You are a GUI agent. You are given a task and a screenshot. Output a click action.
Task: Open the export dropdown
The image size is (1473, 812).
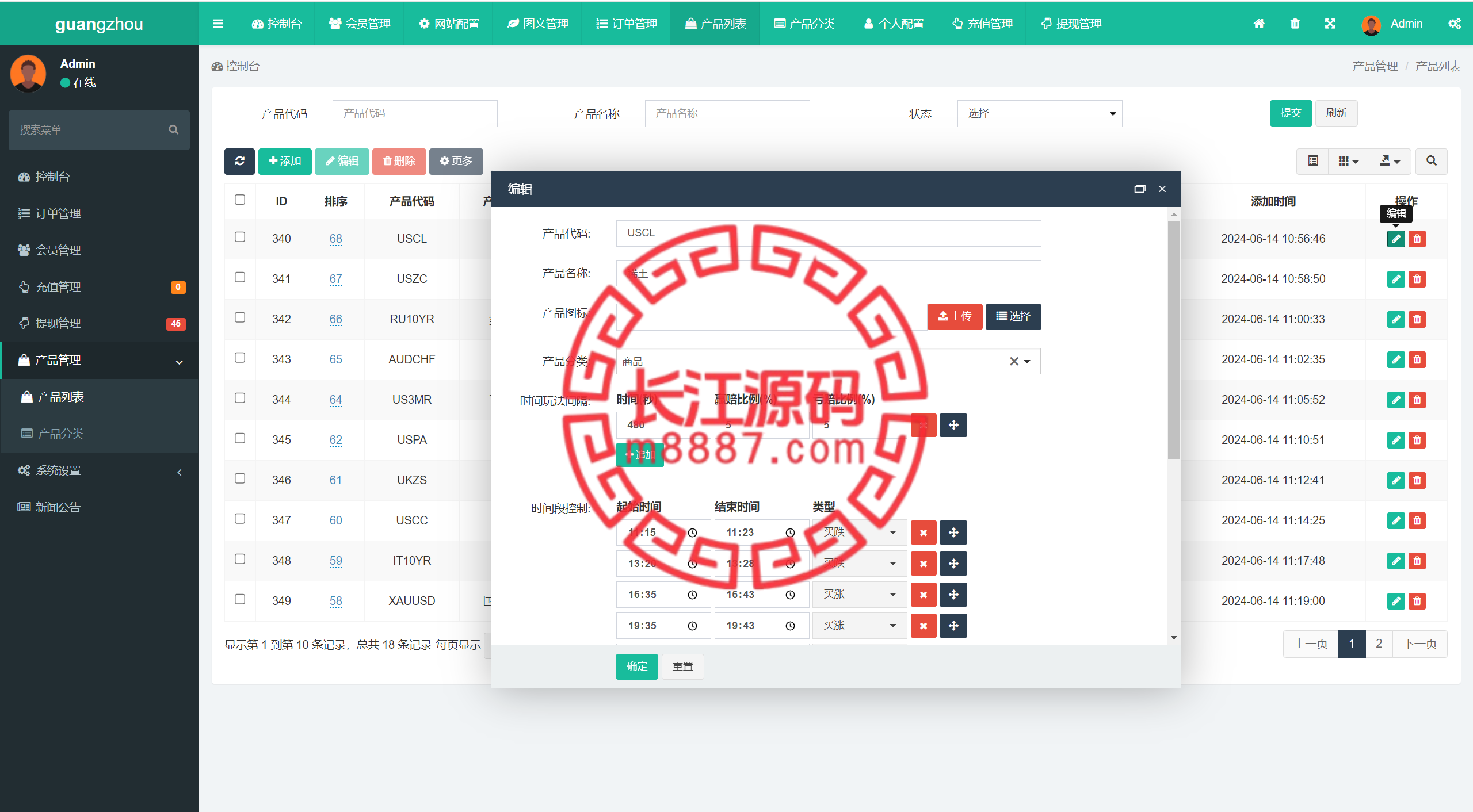pyautogui.click(x=1390, y=161)
